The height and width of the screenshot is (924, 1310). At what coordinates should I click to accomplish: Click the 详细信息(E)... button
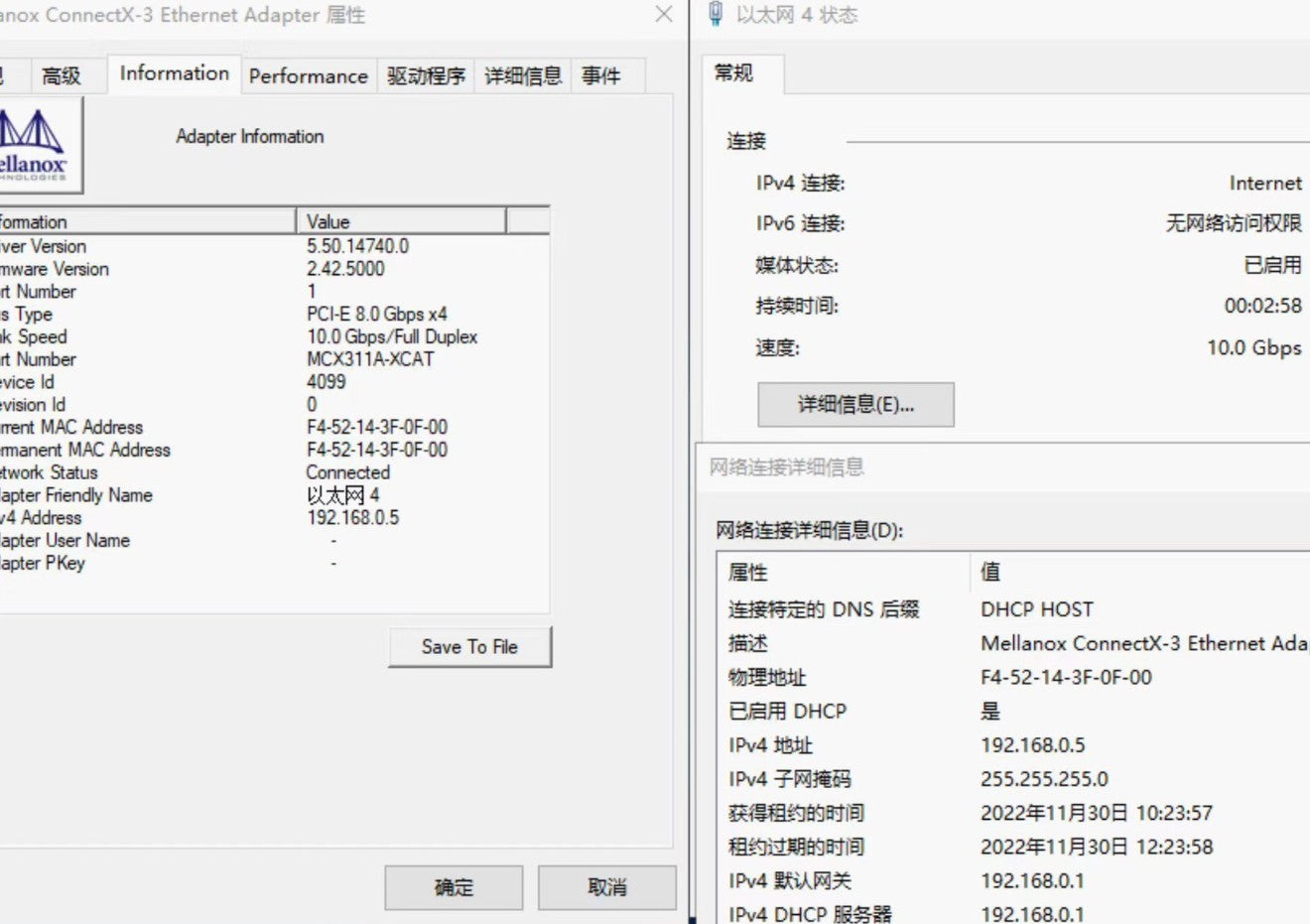coord(855,404)
